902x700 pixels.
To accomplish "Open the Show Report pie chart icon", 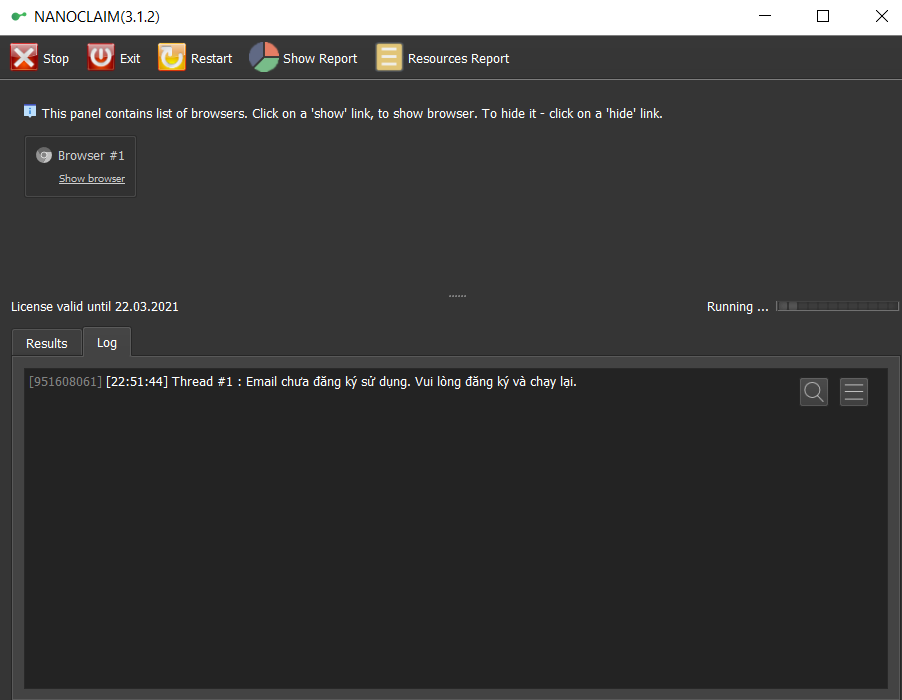I will tap(263, 57).
